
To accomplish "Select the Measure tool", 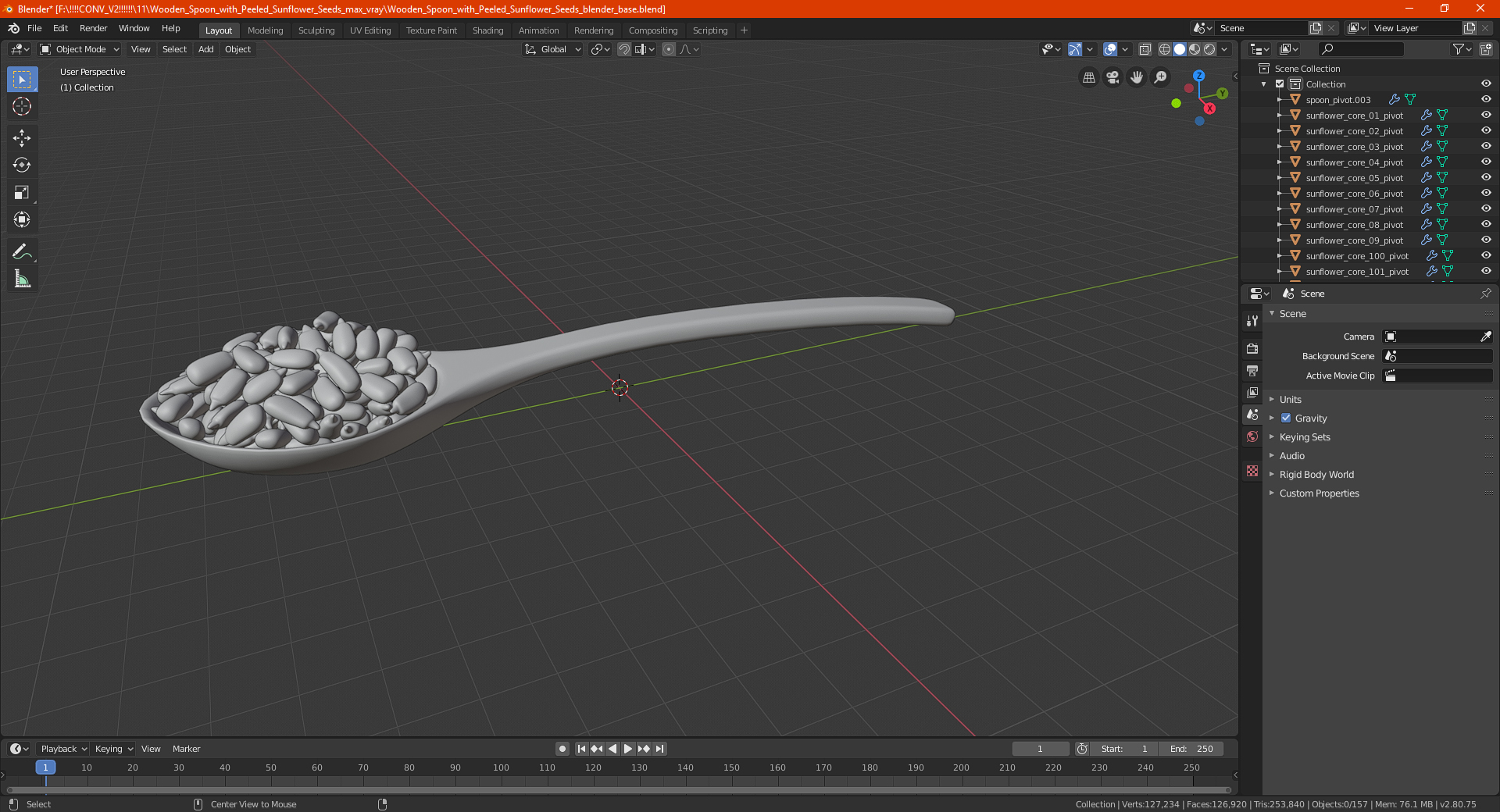I will [x=22, y=279].
